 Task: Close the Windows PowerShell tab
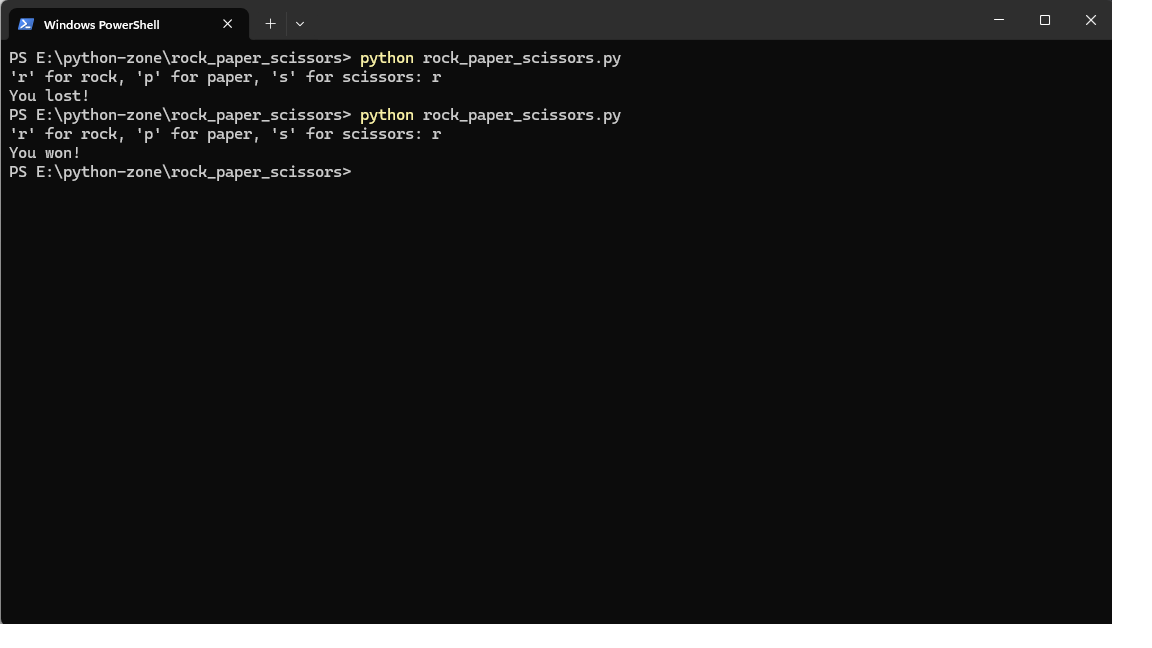227,24
